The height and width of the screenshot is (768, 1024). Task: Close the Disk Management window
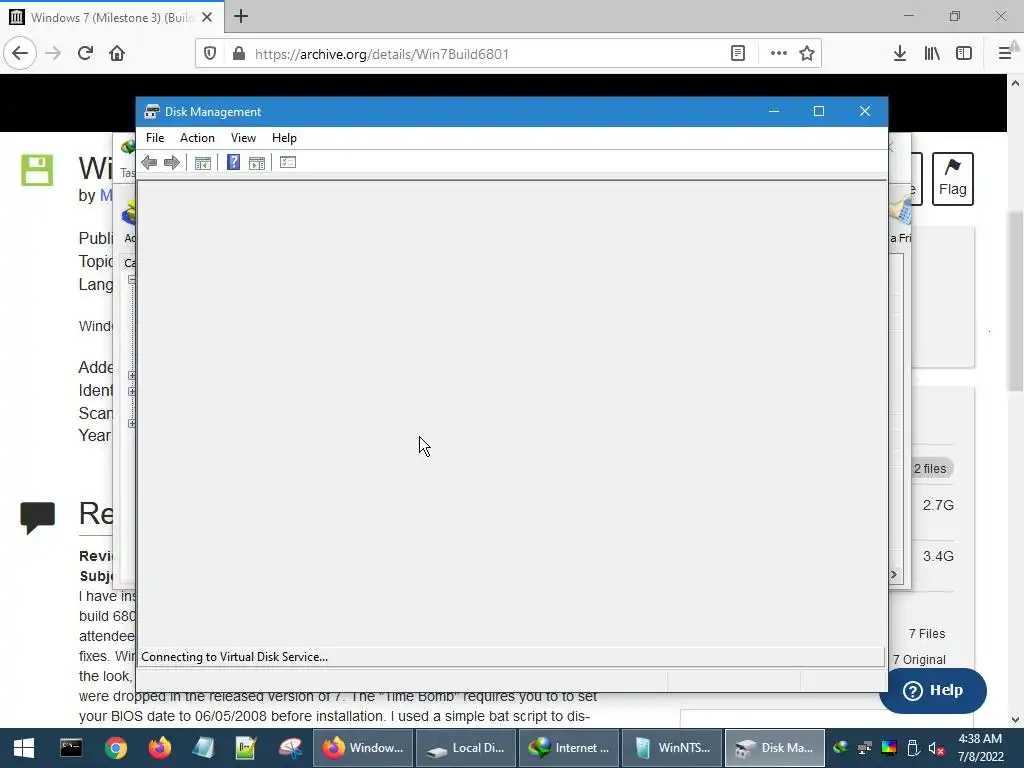click(865, 112)
